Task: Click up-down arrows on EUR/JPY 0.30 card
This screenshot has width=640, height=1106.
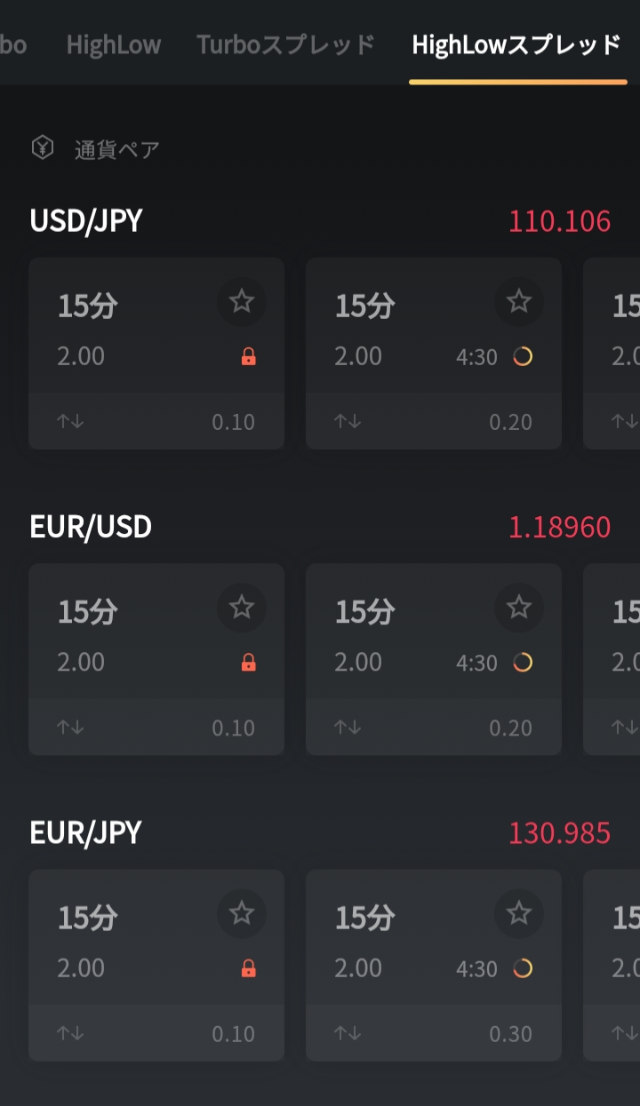Action: 348,1033
